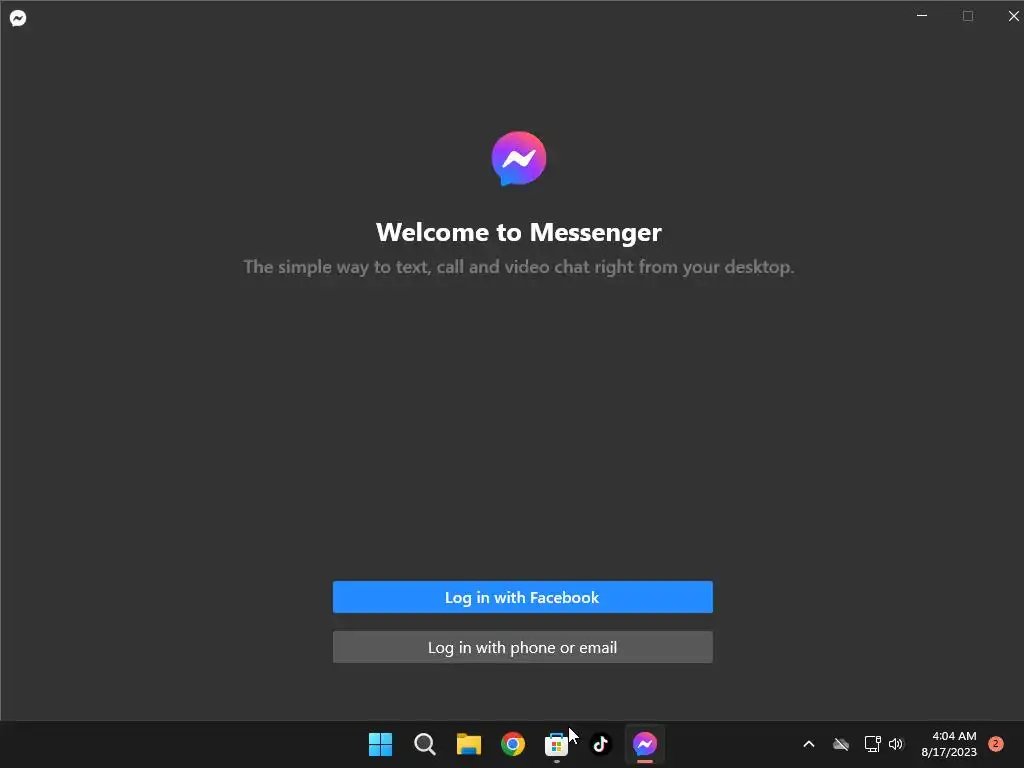The height and width of the screenshot is (768, 1024).
Task: Show hidden system tray icons
Action: point(808,744)
